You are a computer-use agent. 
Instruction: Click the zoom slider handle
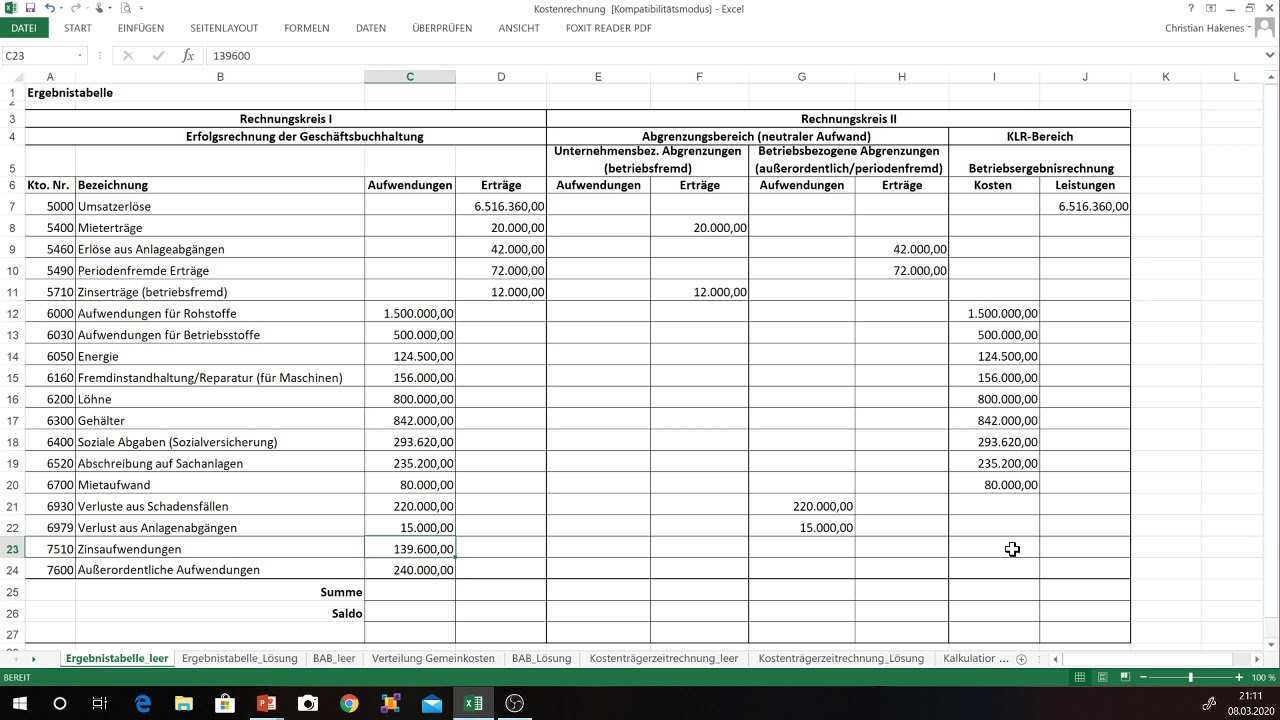pos(1190,678)
